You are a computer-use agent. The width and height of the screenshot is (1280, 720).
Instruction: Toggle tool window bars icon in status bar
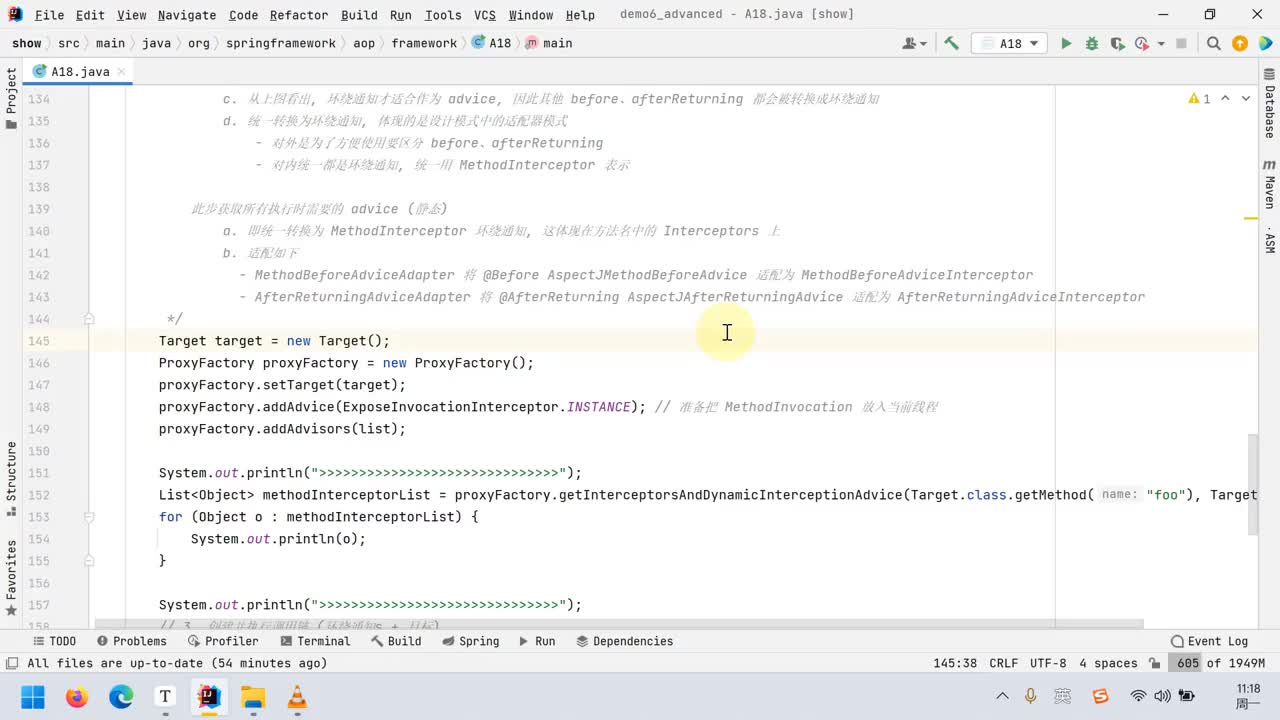coord(11,663)
